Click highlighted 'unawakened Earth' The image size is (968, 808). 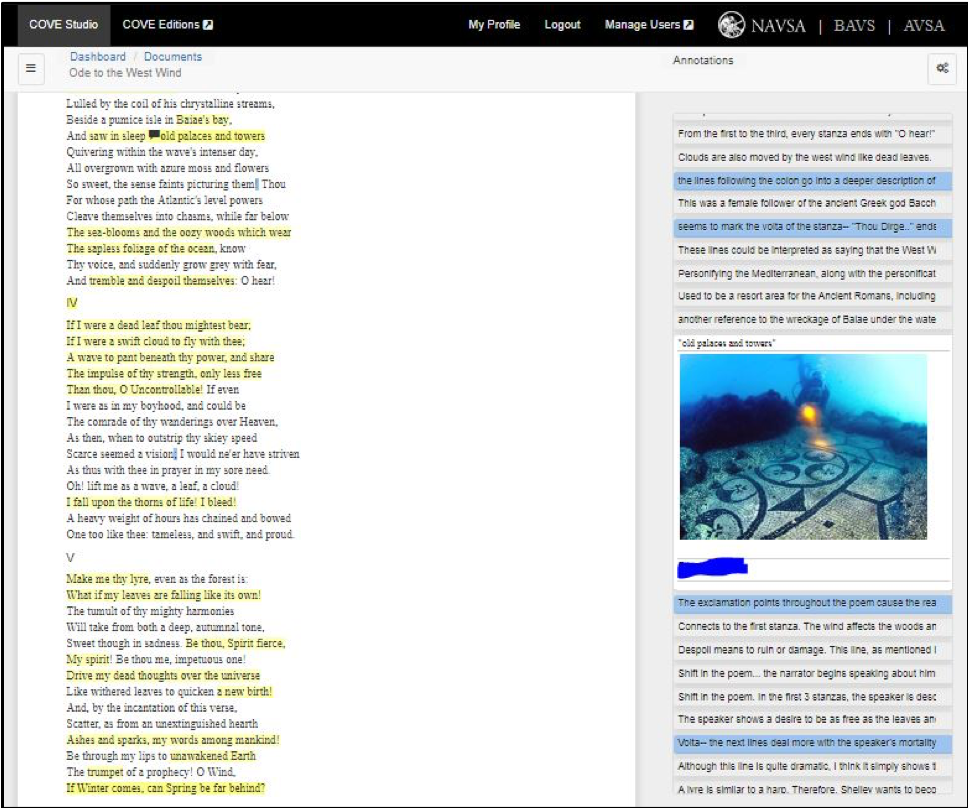click(213, 756)
